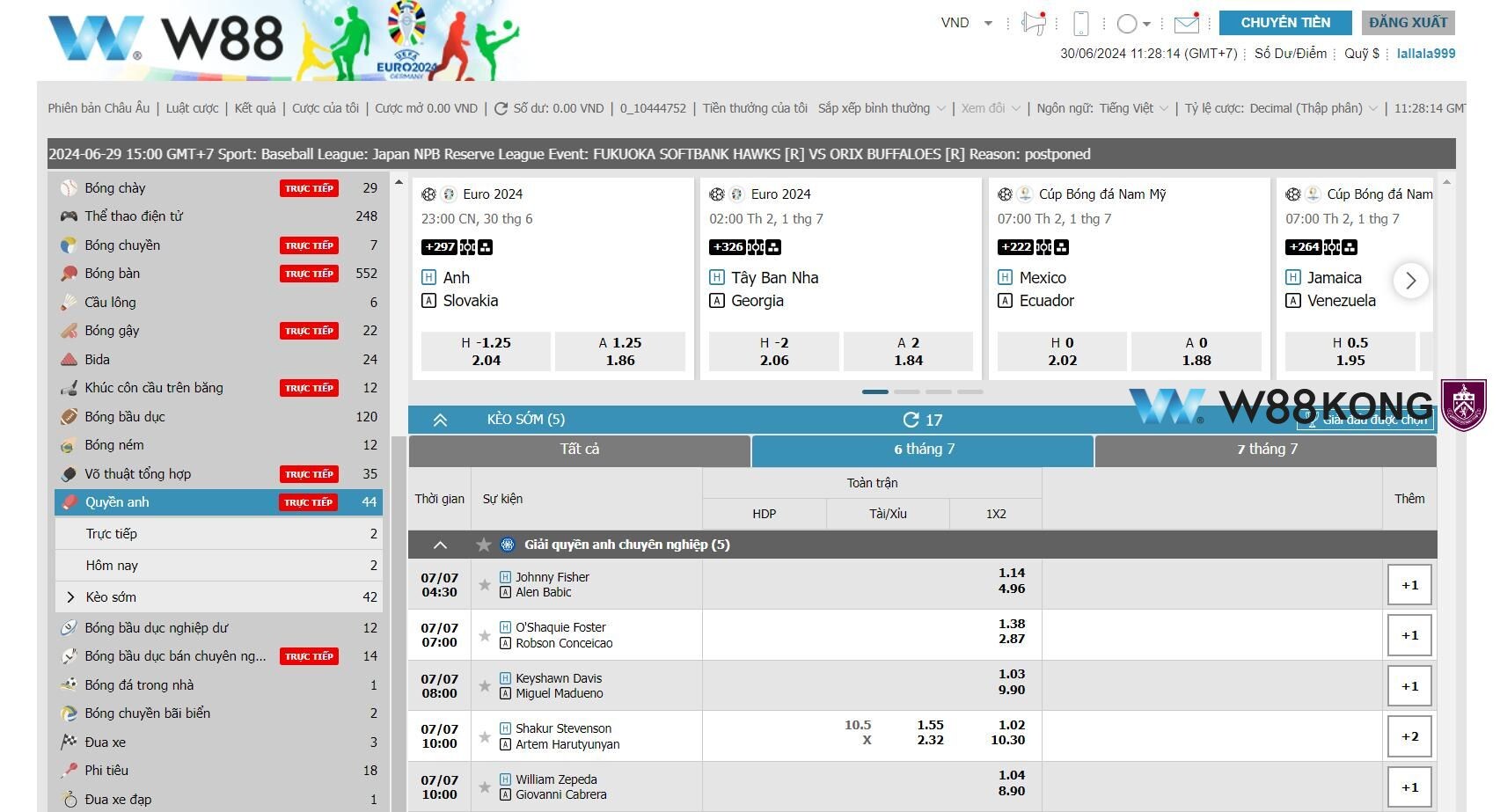Viewport: 1500px width, 812px height.
Task: Click the Khúc côn cầu trên băng icon
Action: [x=69, y=388]
